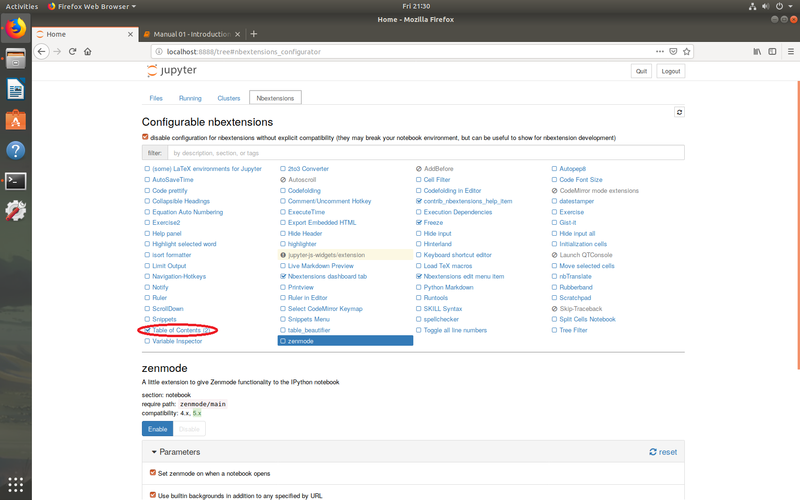Uncheck Nbextensions dashboard tab checkbox

coord(283,277)
